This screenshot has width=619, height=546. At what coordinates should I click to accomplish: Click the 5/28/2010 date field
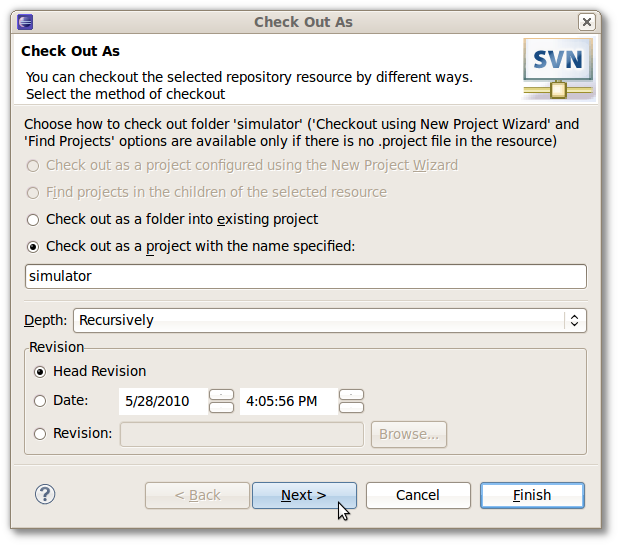163,401
